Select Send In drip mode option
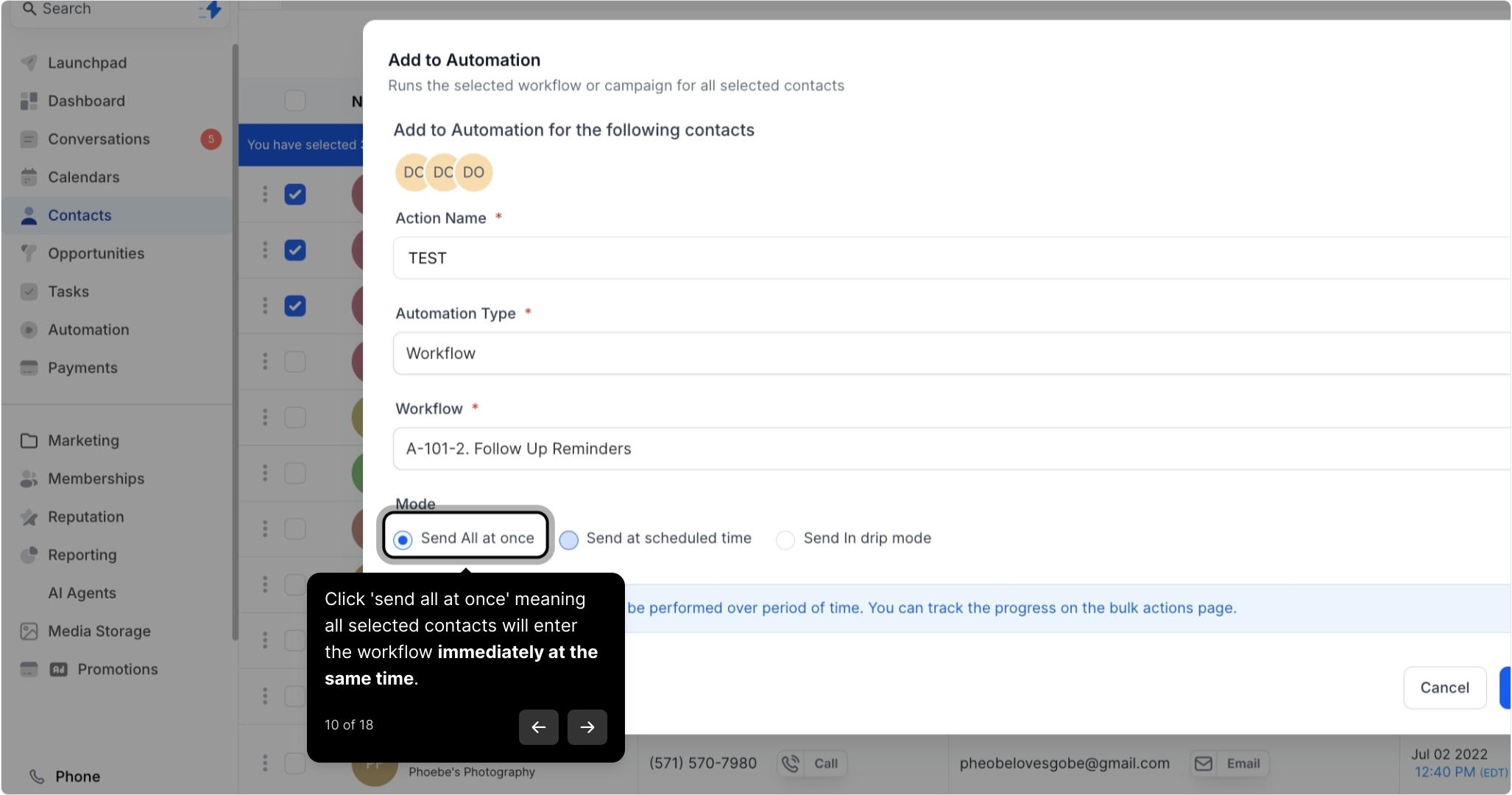The height and width of the screenshot is (795, 1512). (x=785, y=540)
